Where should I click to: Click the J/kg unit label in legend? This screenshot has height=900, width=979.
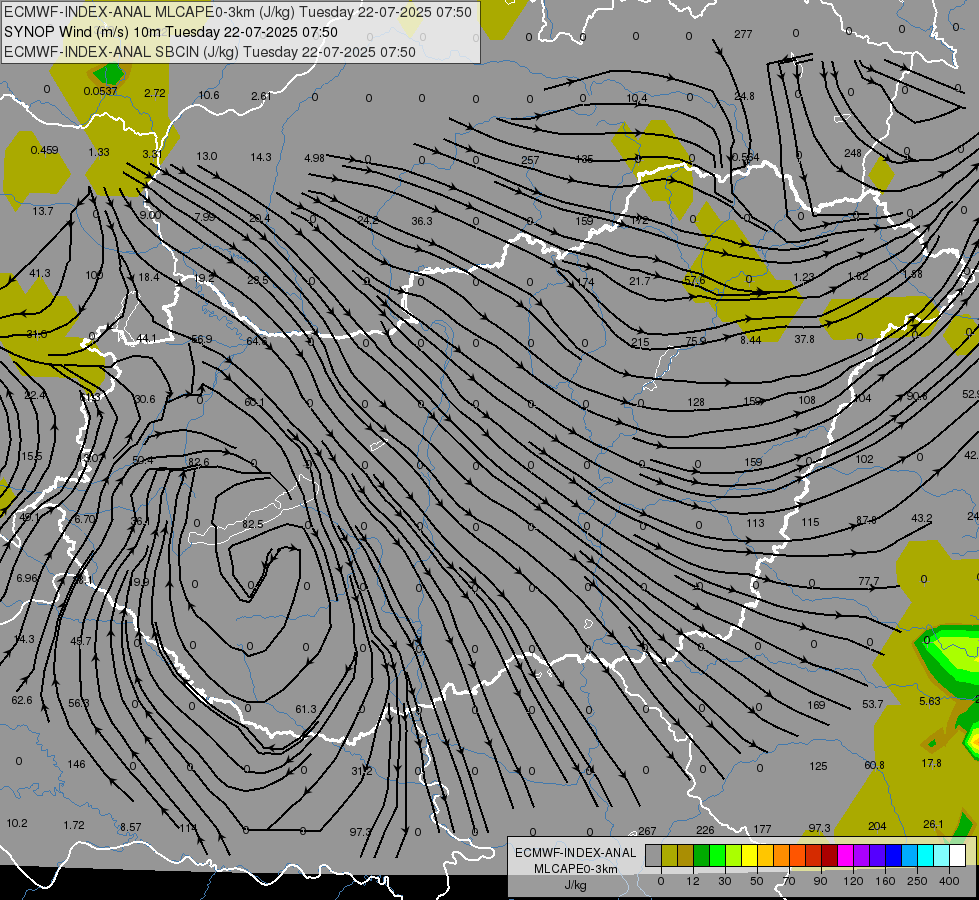coord(575,885)
